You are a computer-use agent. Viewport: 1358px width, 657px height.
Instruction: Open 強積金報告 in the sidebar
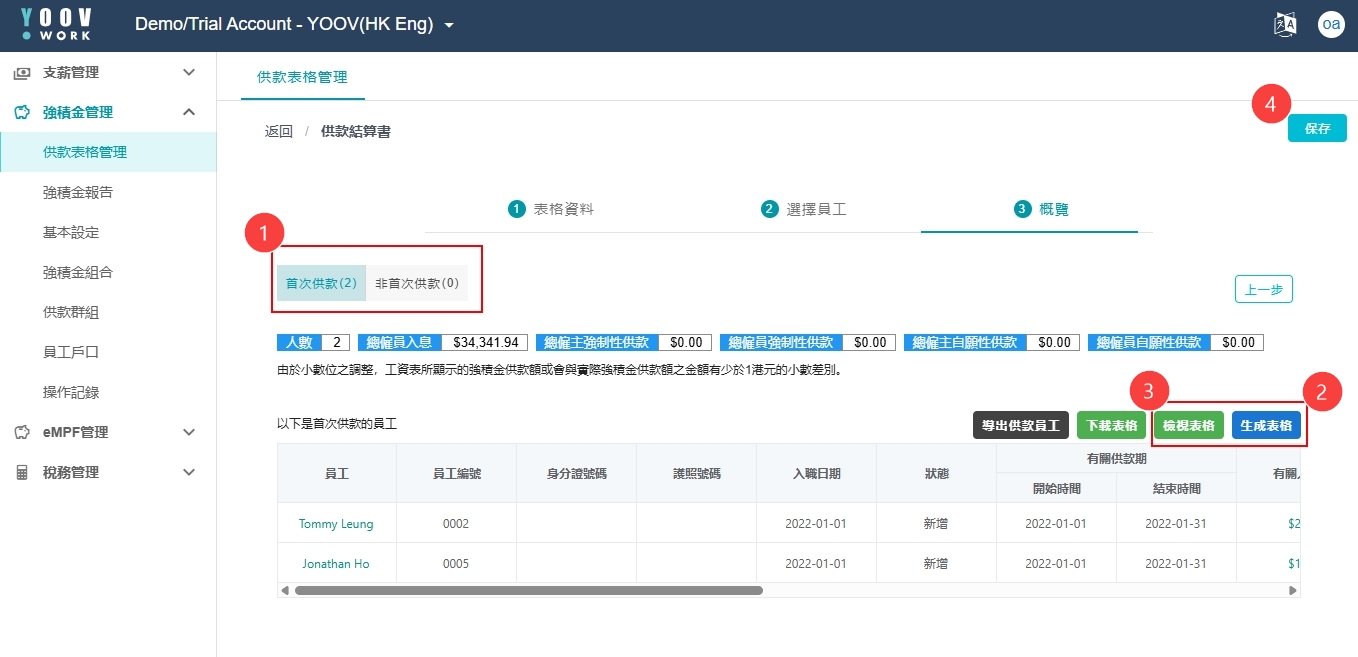click(x=78, y=193)
